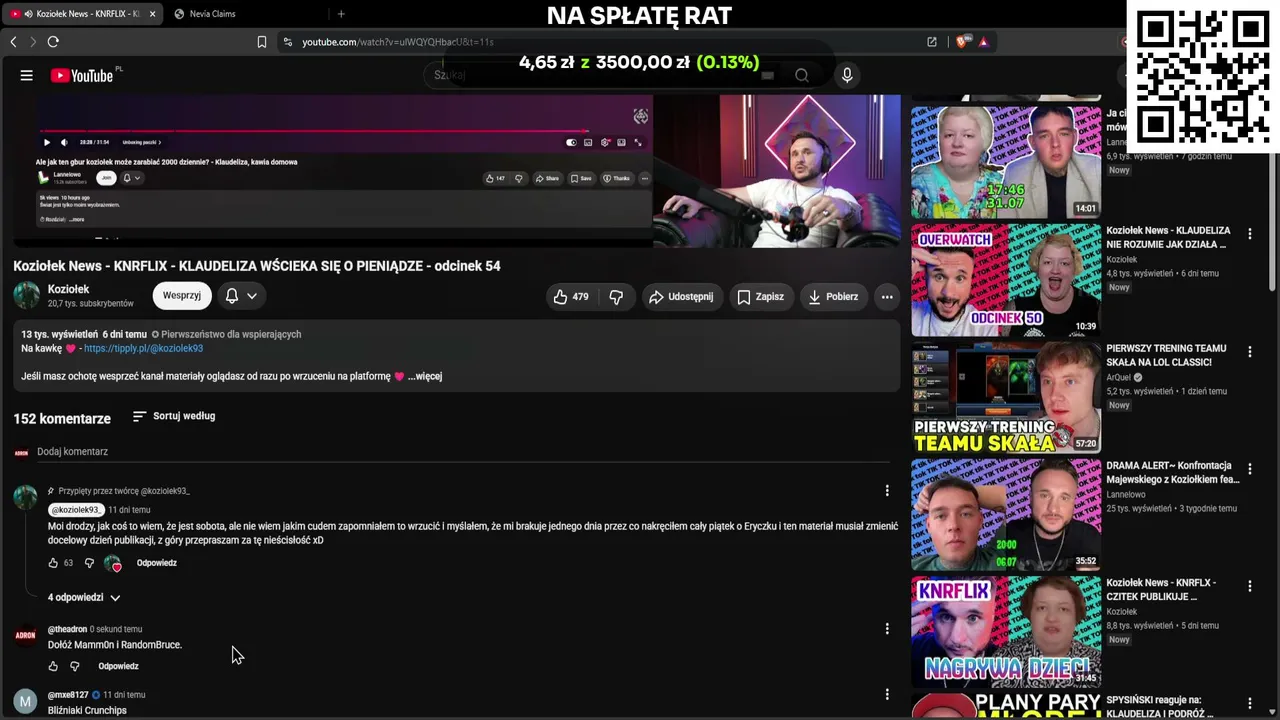This screenshot has height=720, width=1280.
Task: Open the notification bell dropdown
Action: (241, 296)
